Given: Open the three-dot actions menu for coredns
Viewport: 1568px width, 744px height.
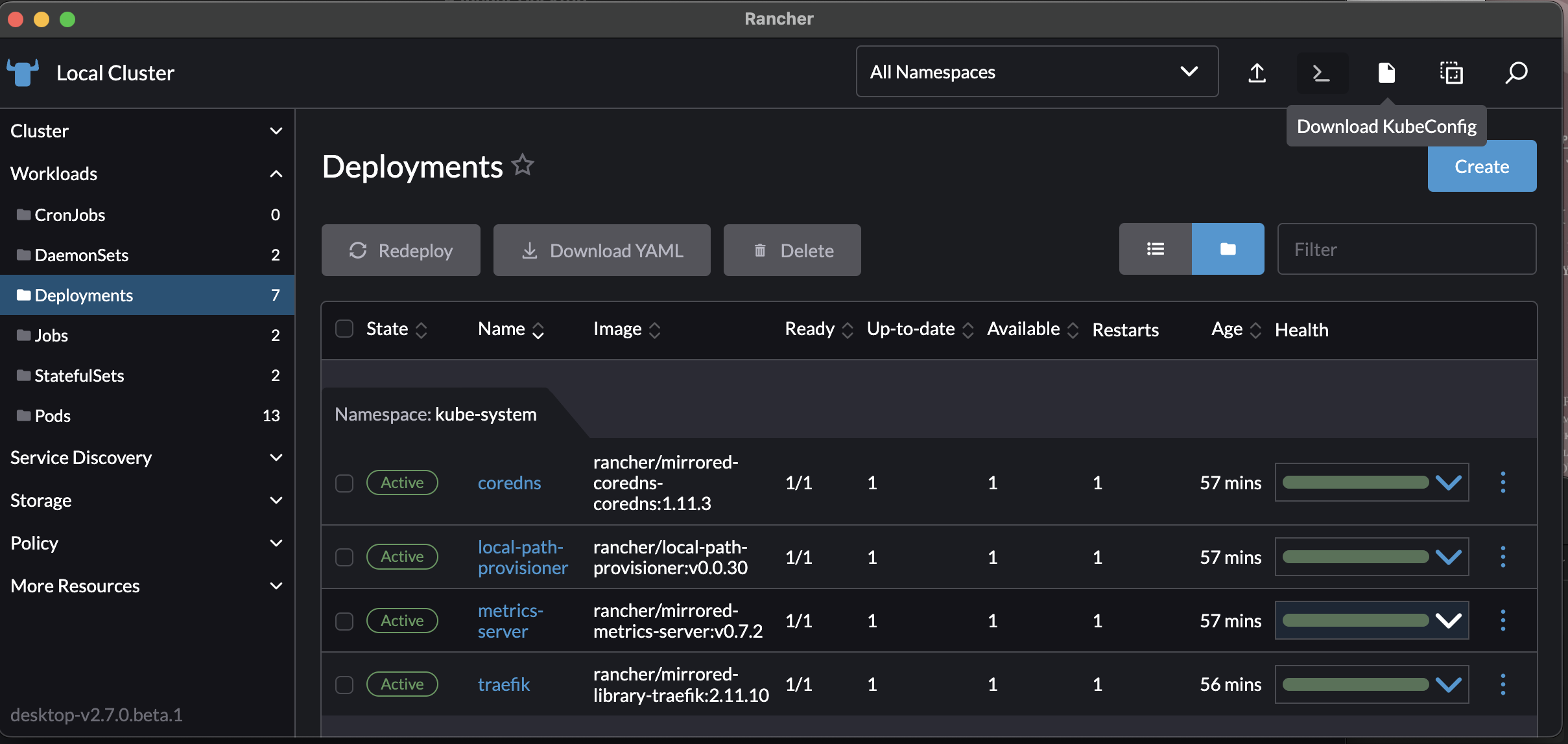Looking at the screenshot, I should [x=1503, y=483].
